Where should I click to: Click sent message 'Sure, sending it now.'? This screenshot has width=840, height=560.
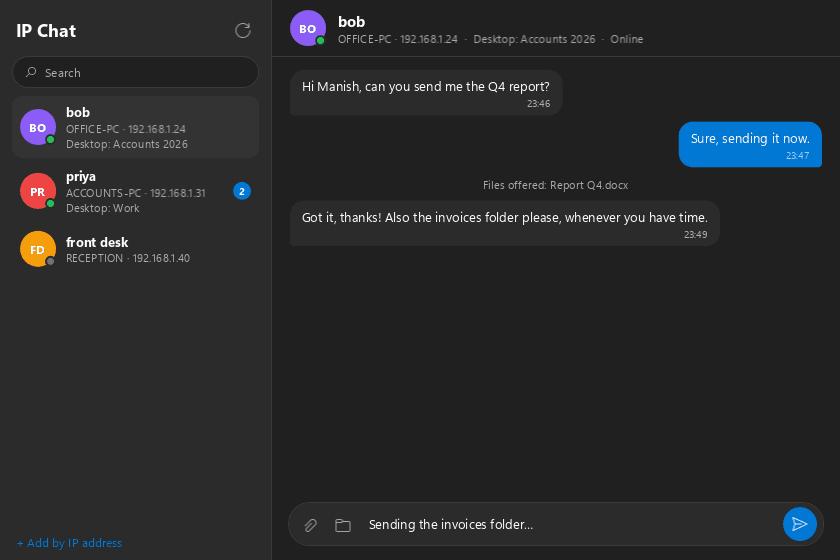pyautogui.click(x=750, y=144)
